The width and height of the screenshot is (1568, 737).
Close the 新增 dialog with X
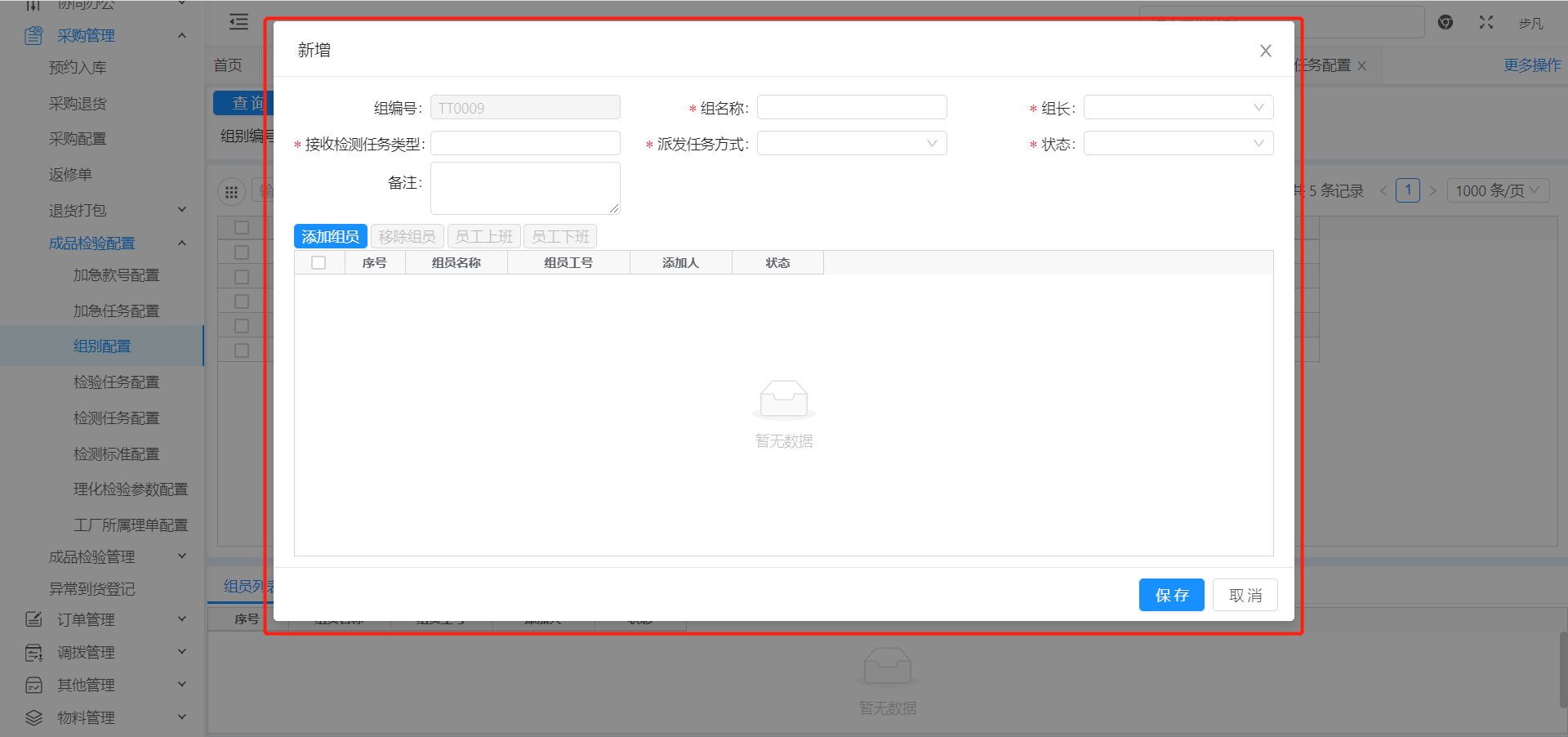pyautogui.click(x=1265, y=51)
